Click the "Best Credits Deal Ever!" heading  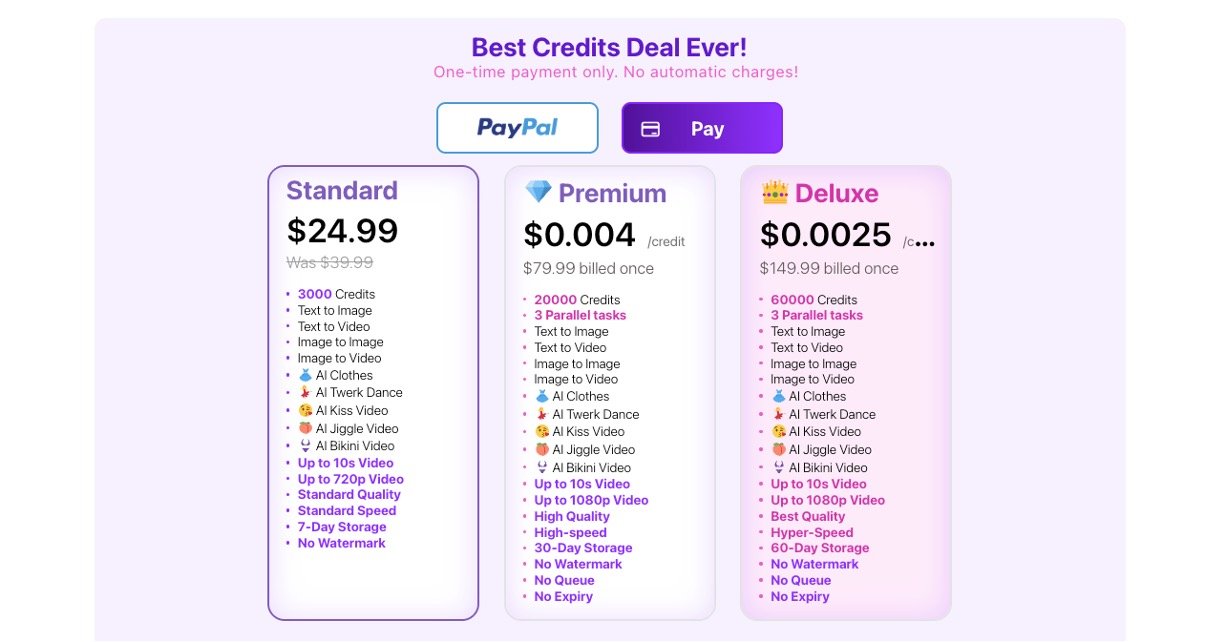tap(609, 47)
